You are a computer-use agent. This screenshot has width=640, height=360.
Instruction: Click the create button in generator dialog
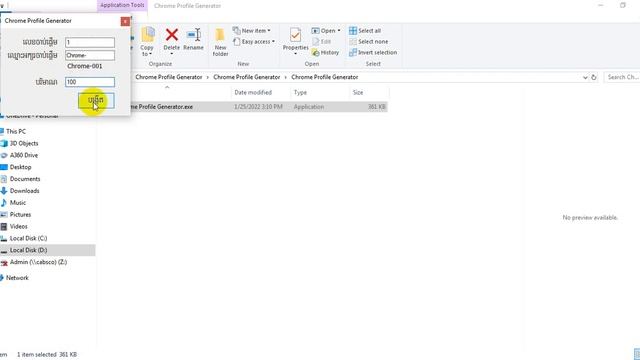(96, 100)
